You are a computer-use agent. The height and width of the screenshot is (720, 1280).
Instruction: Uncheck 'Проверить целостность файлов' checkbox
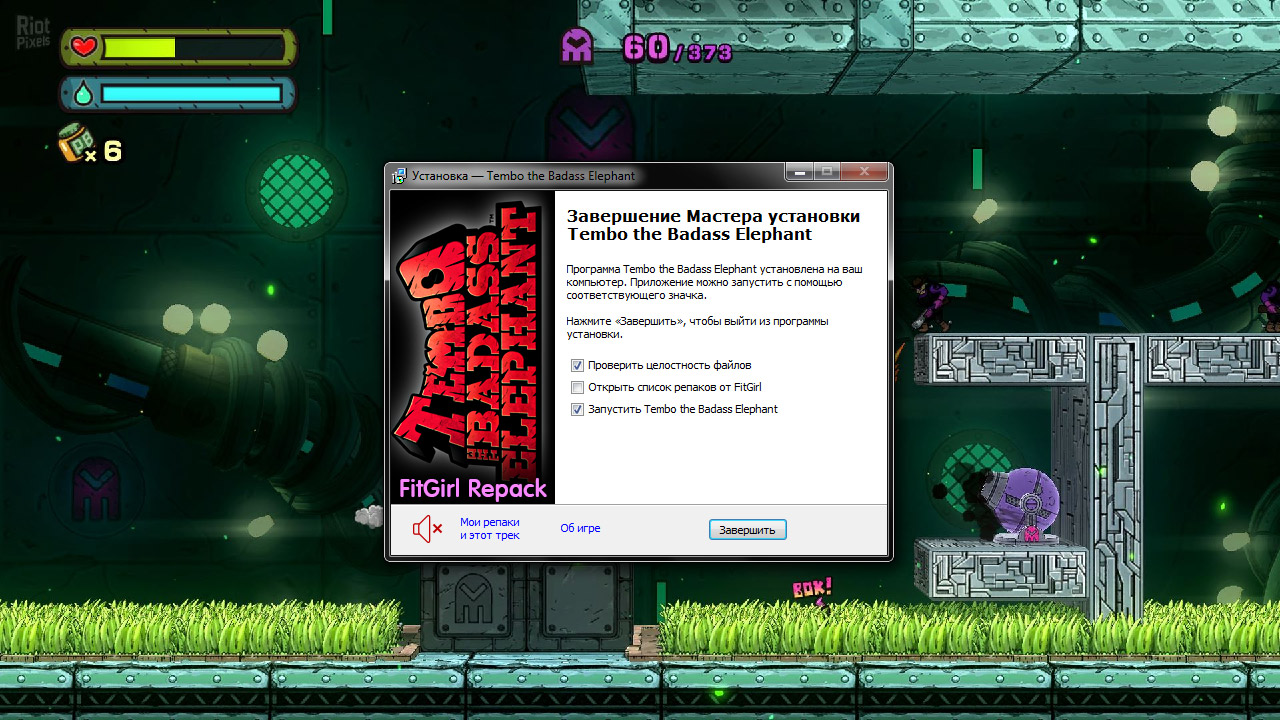click(x=577, y=365)
